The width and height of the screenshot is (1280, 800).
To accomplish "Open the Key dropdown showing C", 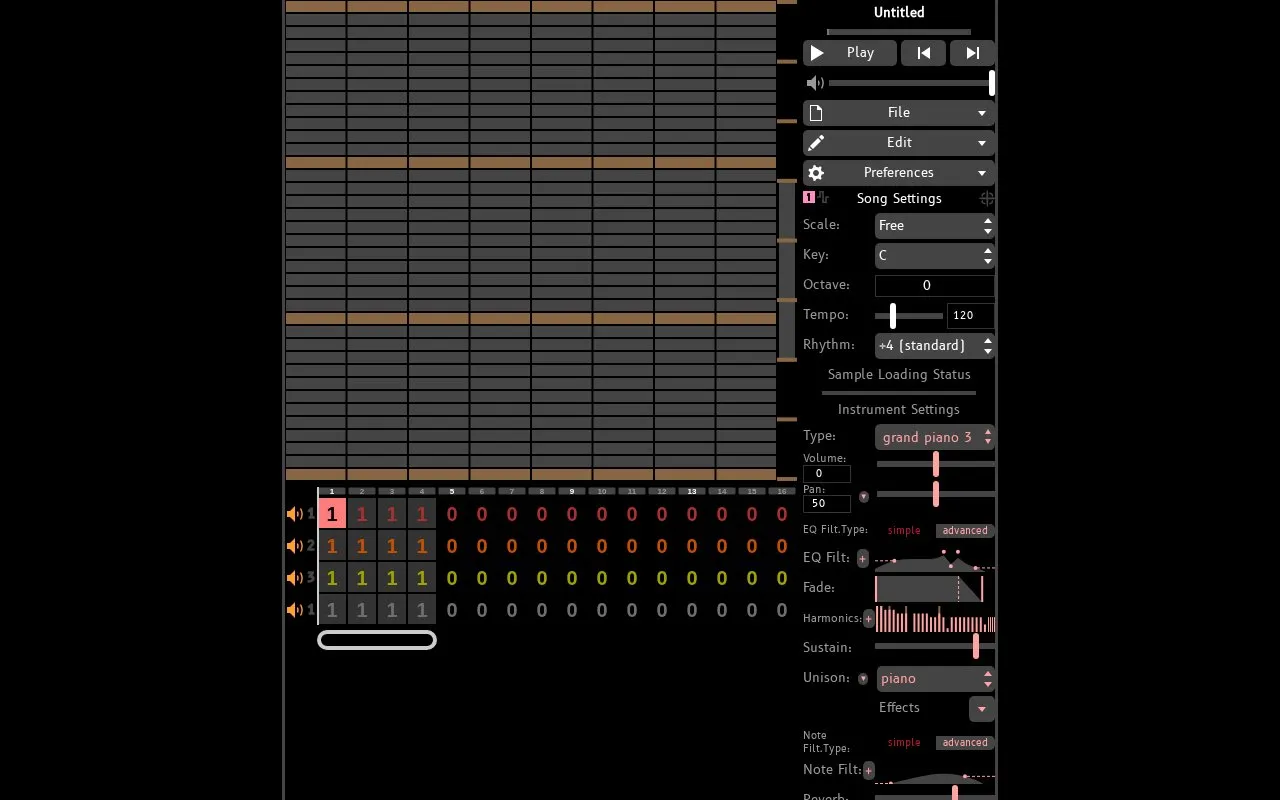I will click(935, 256).
